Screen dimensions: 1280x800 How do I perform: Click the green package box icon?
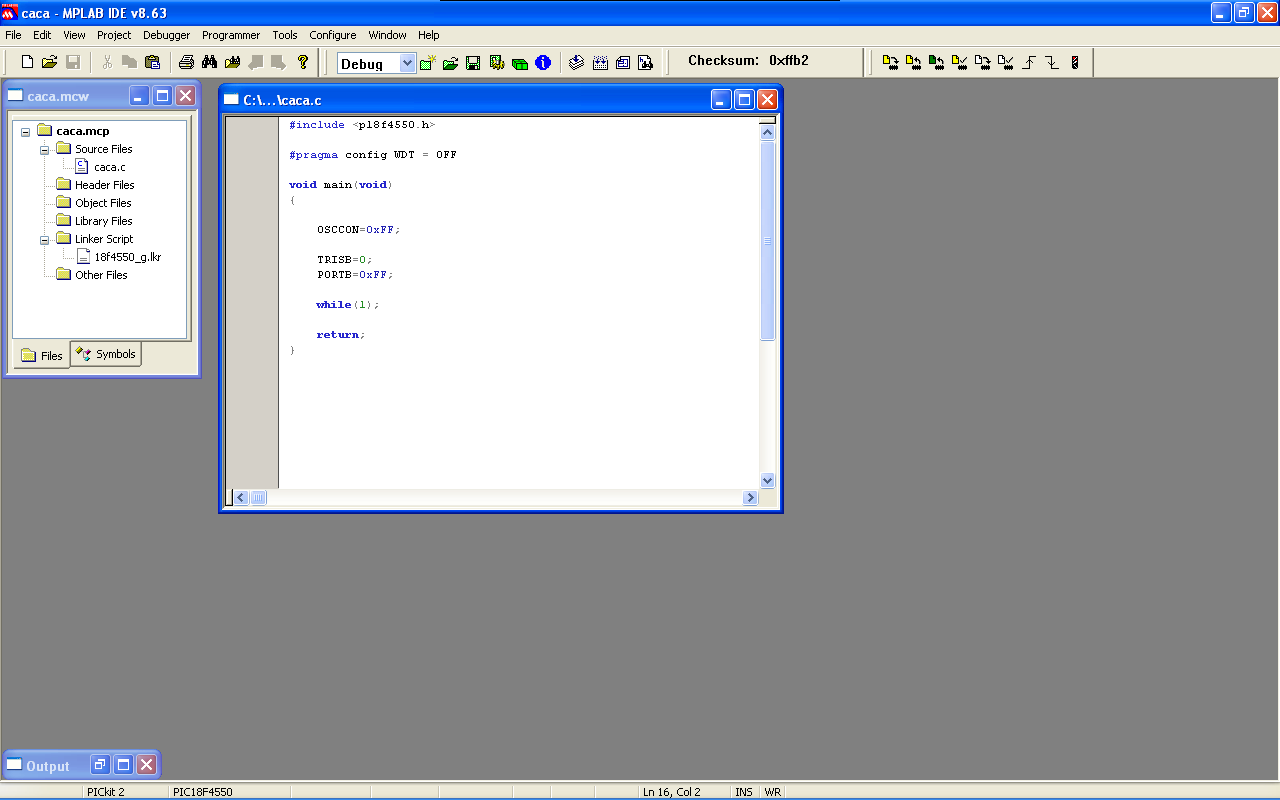point(520,63)
